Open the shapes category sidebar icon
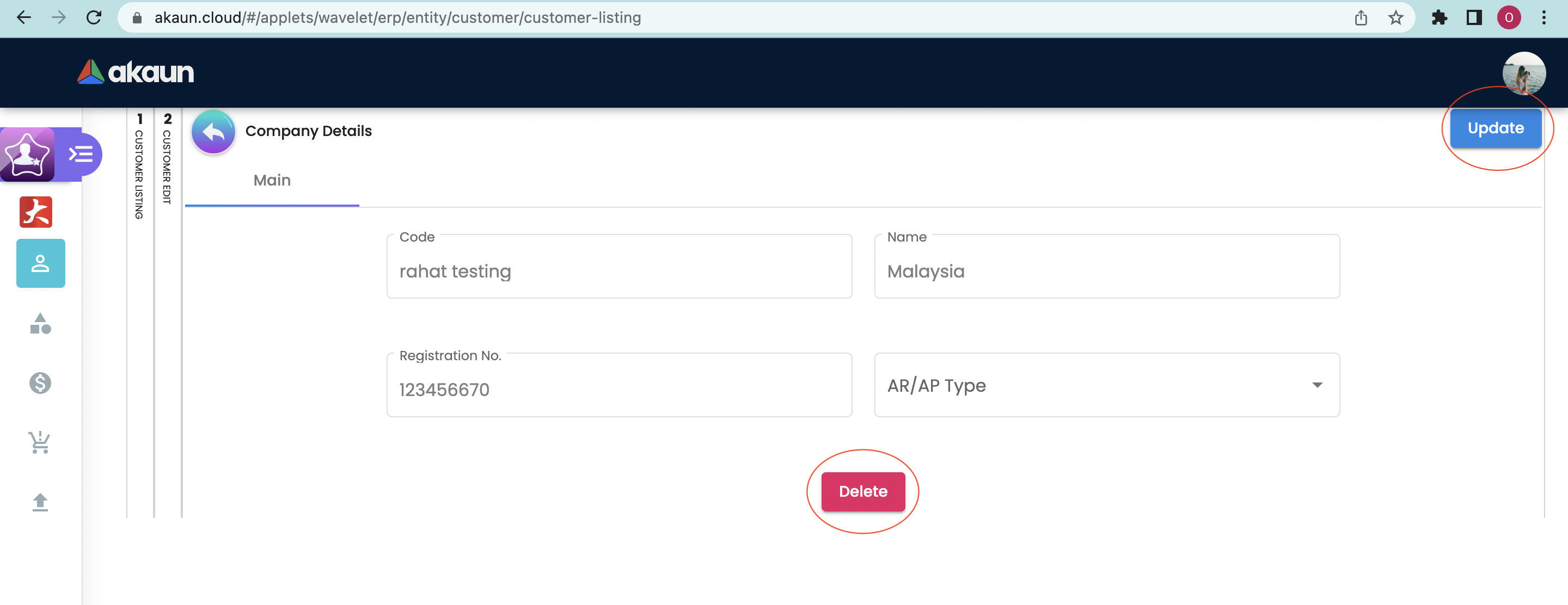 (x=40, y=324)
